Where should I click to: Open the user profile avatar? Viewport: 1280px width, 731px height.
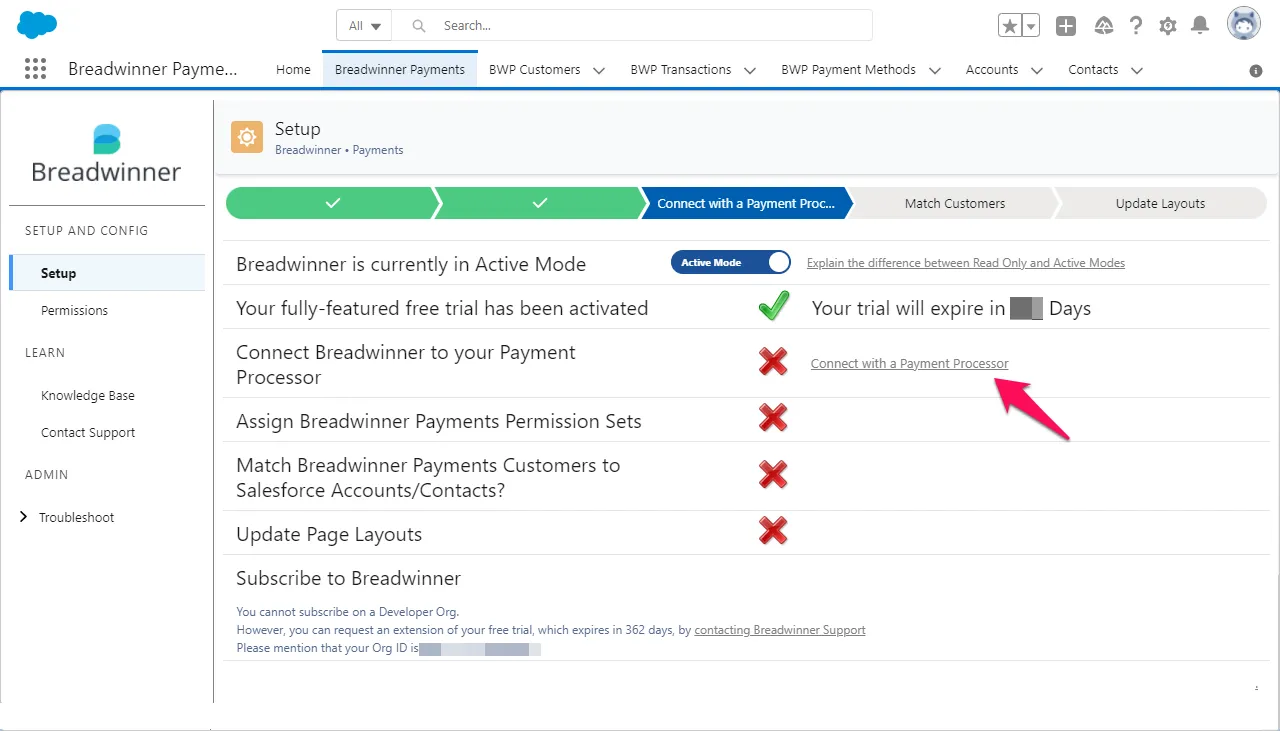tap(1244, 24)
